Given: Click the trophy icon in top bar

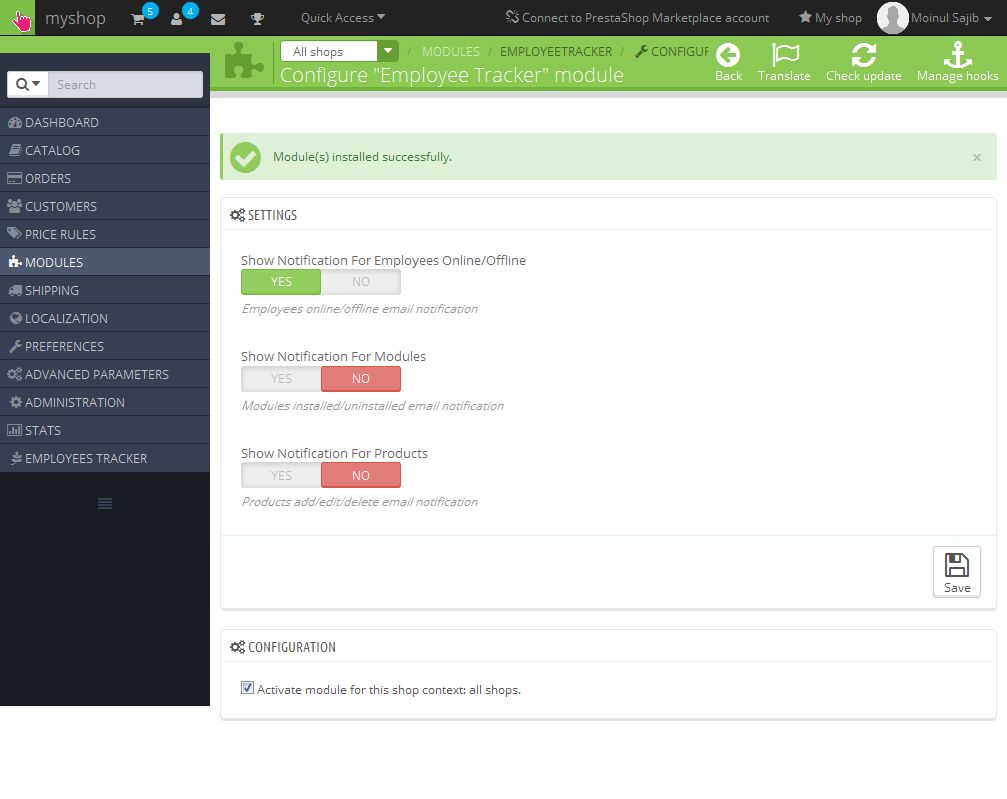Looking at the screenshot, I should point(258,19).
